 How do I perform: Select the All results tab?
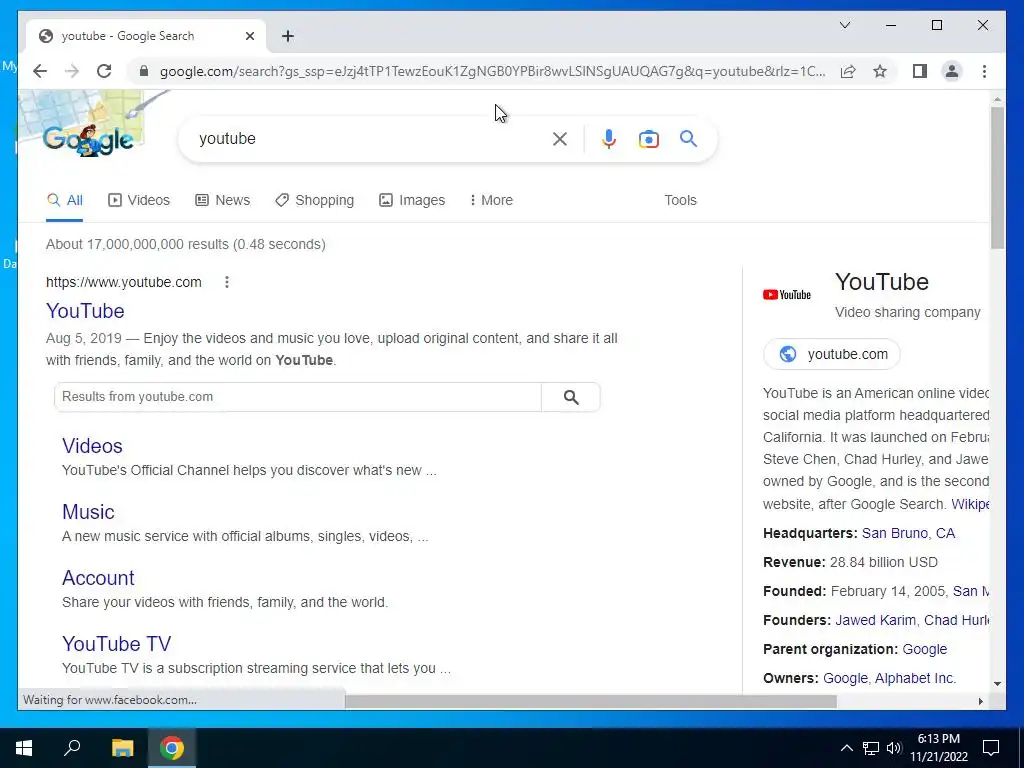coord(65,200)
